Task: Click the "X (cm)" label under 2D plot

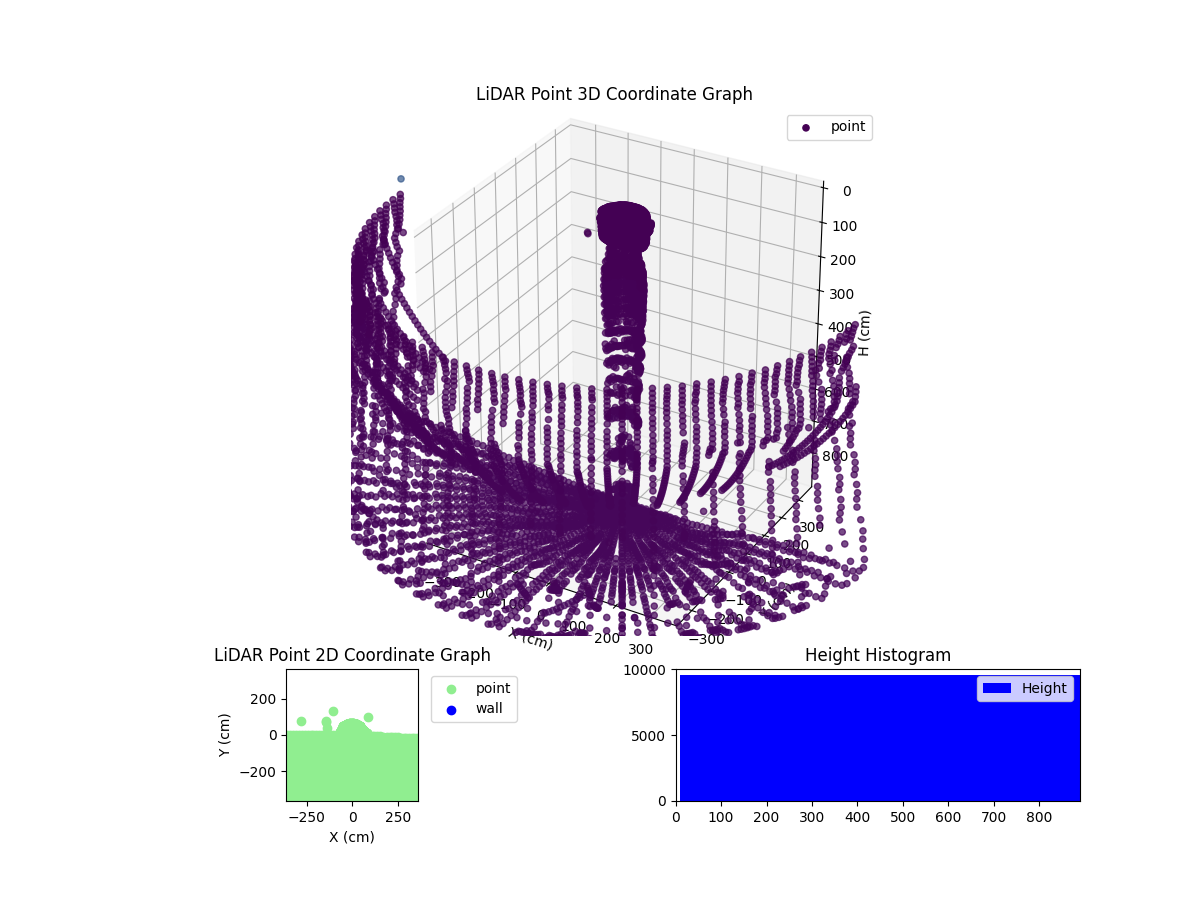Action: (x=352, y=837)
